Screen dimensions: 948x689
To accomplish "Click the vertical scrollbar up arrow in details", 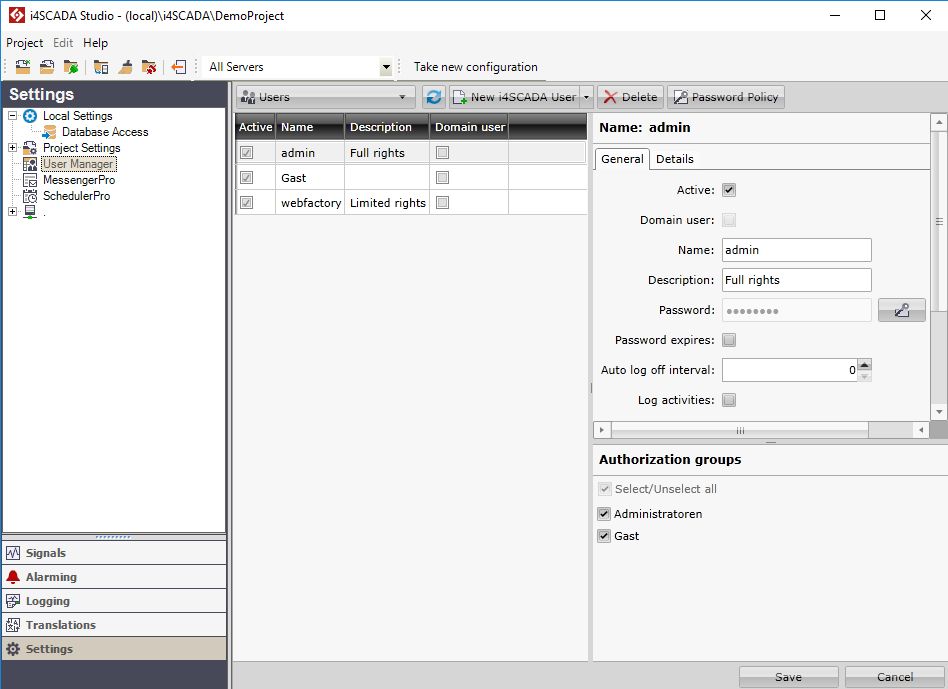I will coord(939,123).
